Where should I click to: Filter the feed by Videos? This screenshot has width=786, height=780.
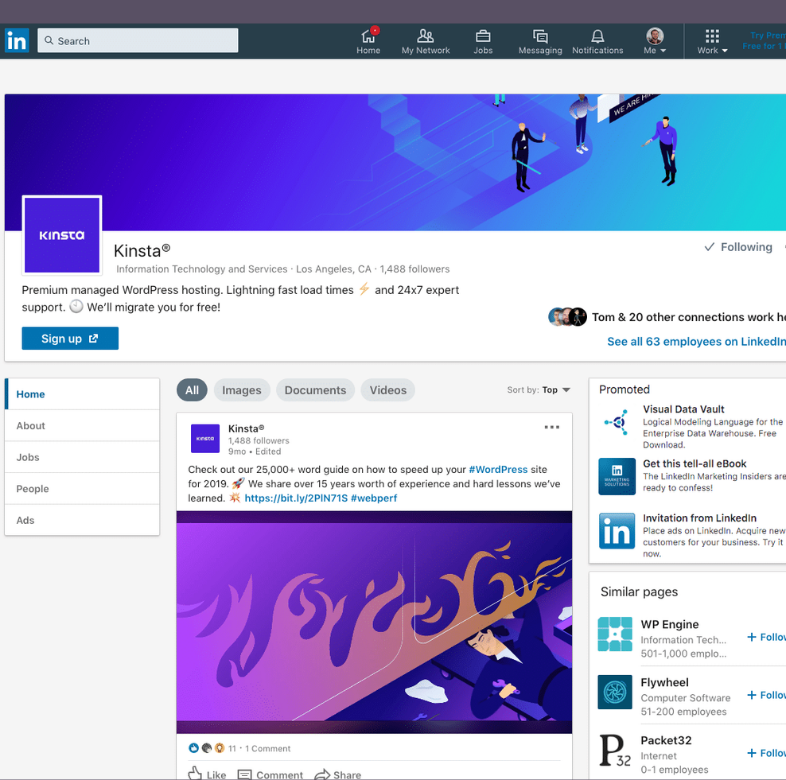click(388, 390)
